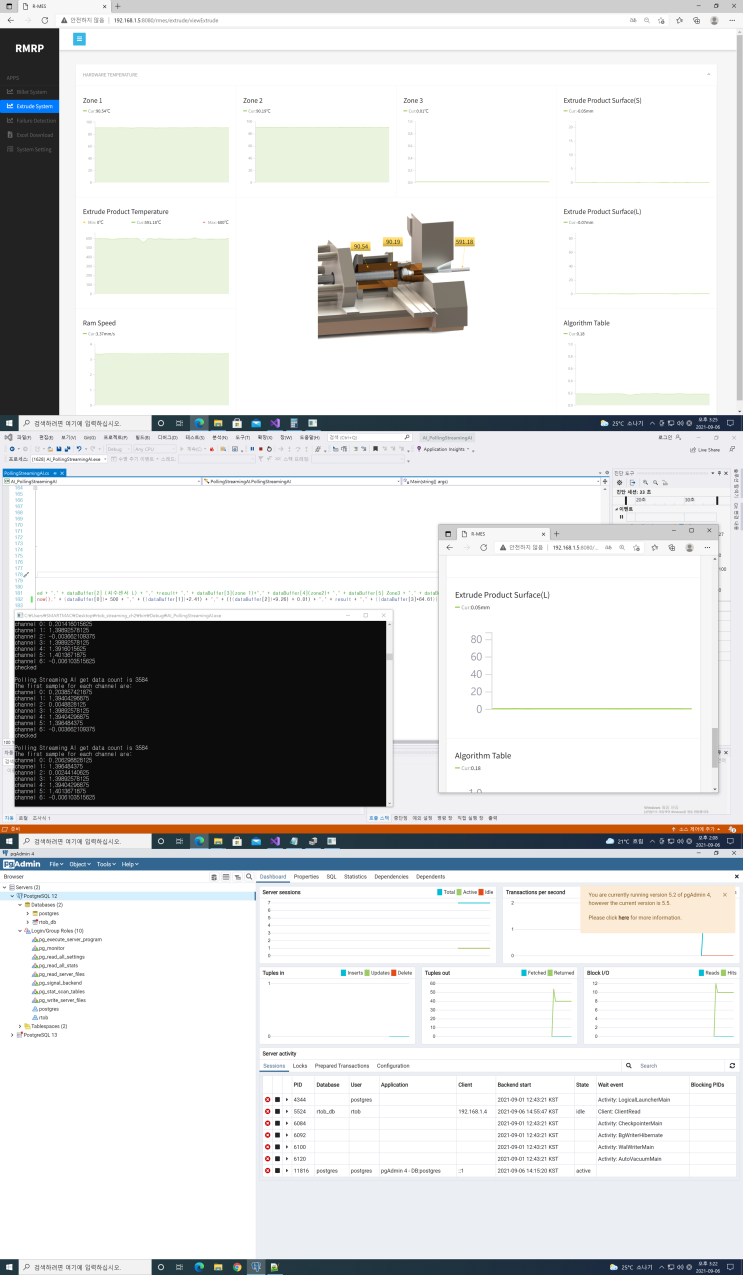Screen dimensions: 743x1275
Task: Select pg_signal_backend role in tree
Action: pos(60,983)
